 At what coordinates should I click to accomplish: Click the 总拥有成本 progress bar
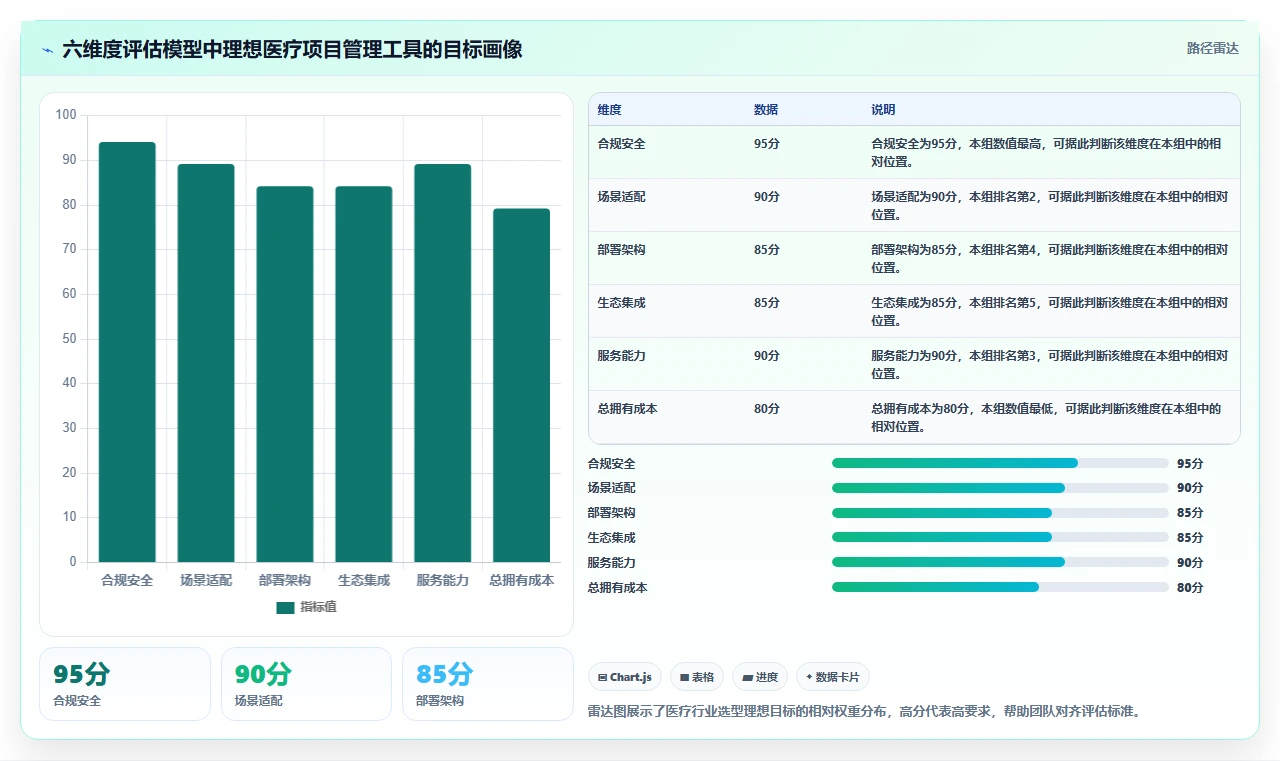[x=1000, y=587]
